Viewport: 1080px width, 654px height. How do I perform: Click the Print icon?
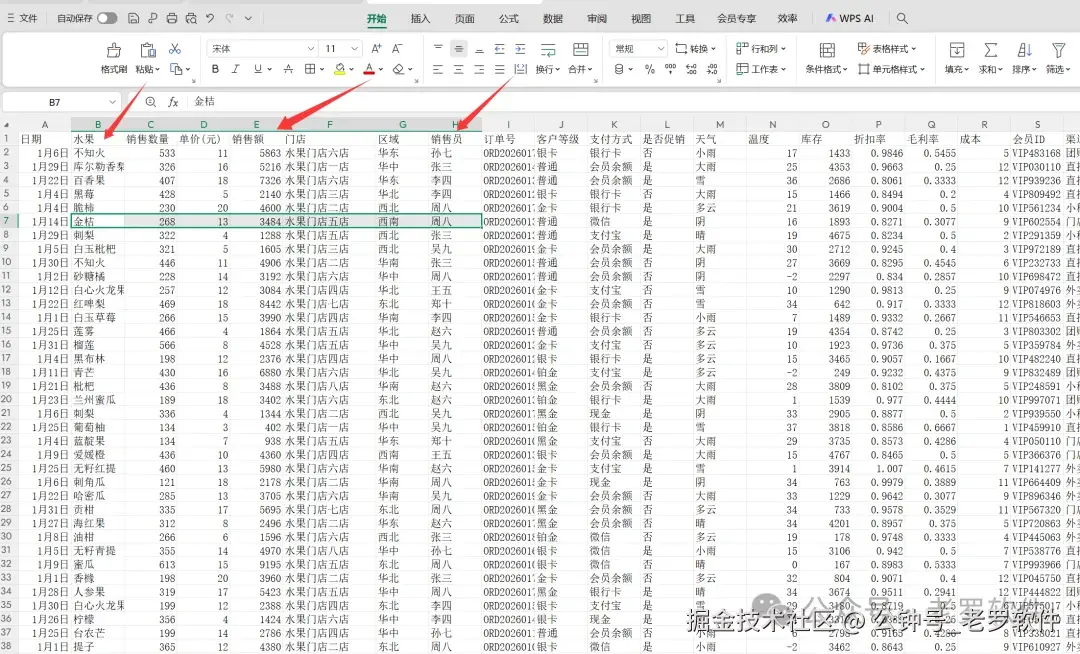[x=172, y=19]
